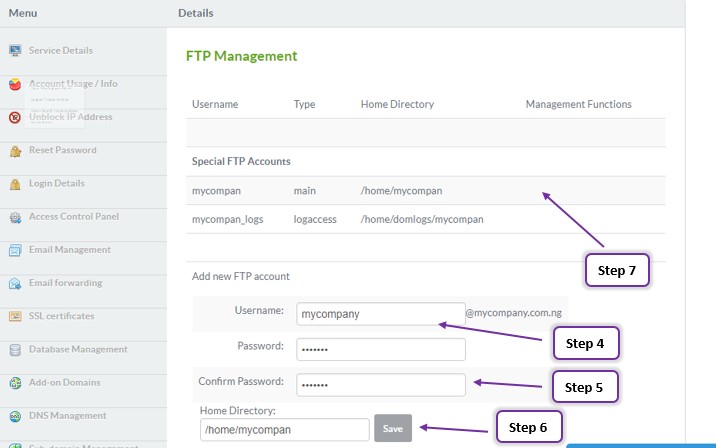The height and width of the screenshot is (448, 716).
Task: Click the Add-on Domains globe icon
Action: point(15,383)
